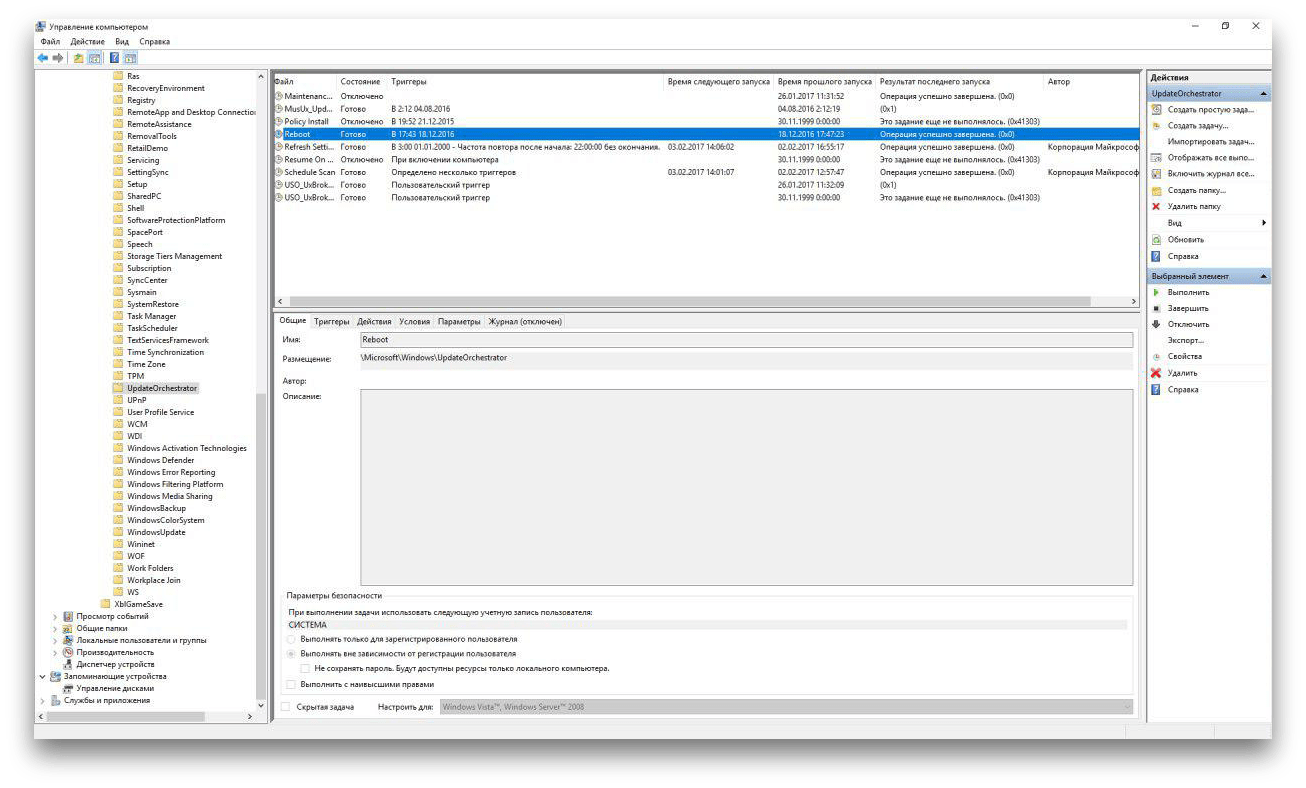The image size is (1306, 788).
Task: Click the Обновить refresh icon
Action: coord(1156,240)
